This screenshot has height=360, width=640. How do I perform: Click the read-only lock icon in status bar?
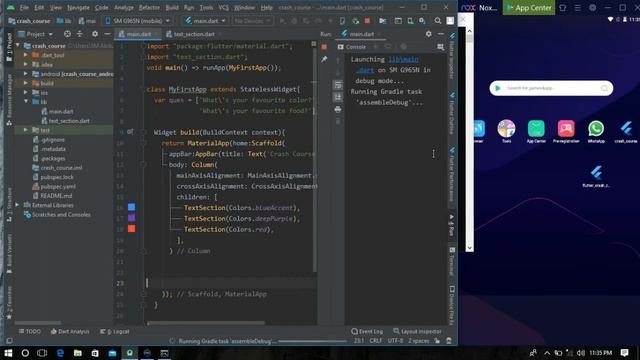(437, 341)
